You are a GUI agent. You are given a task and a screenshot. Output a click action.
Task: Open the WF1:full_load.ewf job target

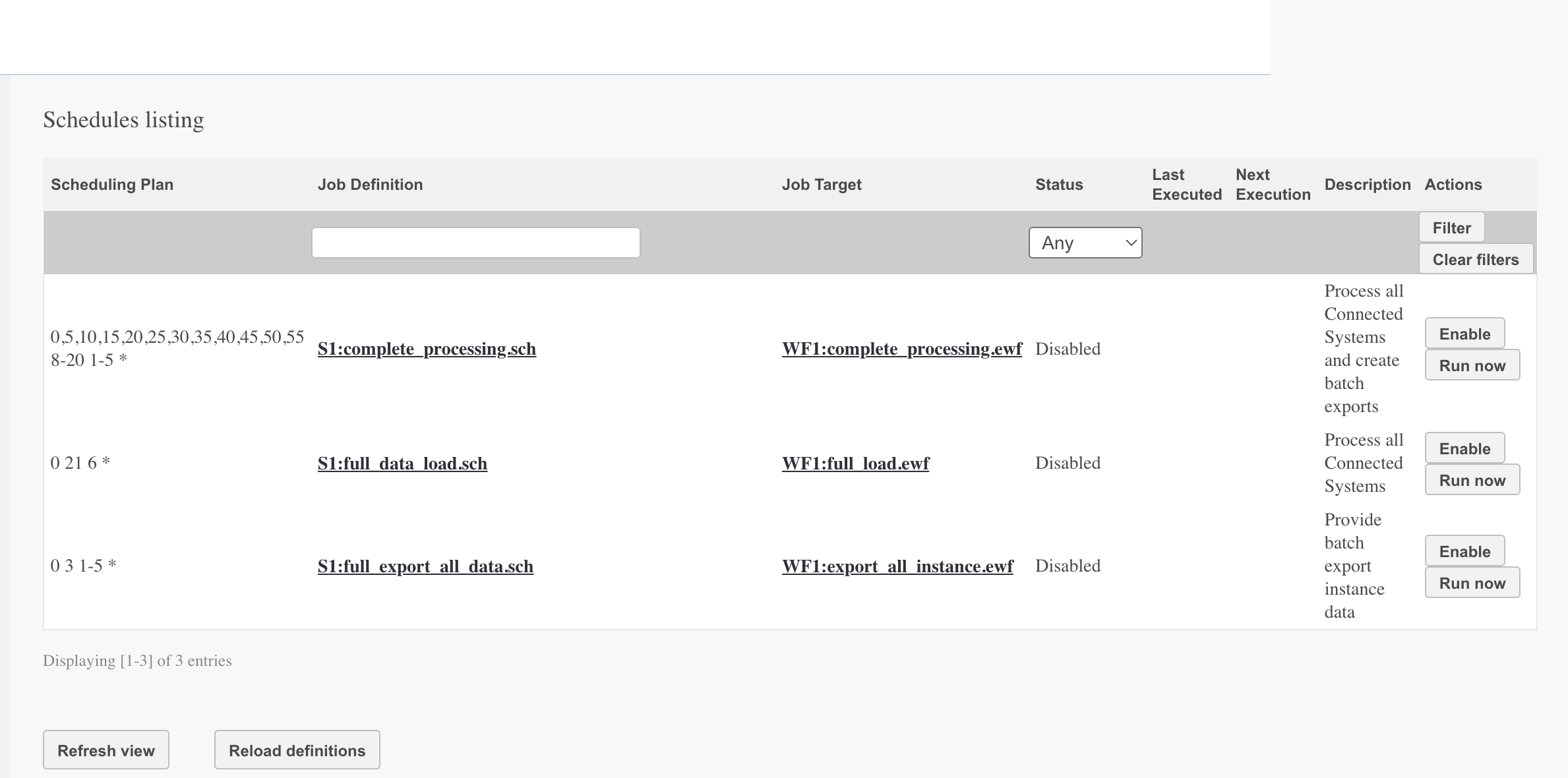tap(854, 464)
